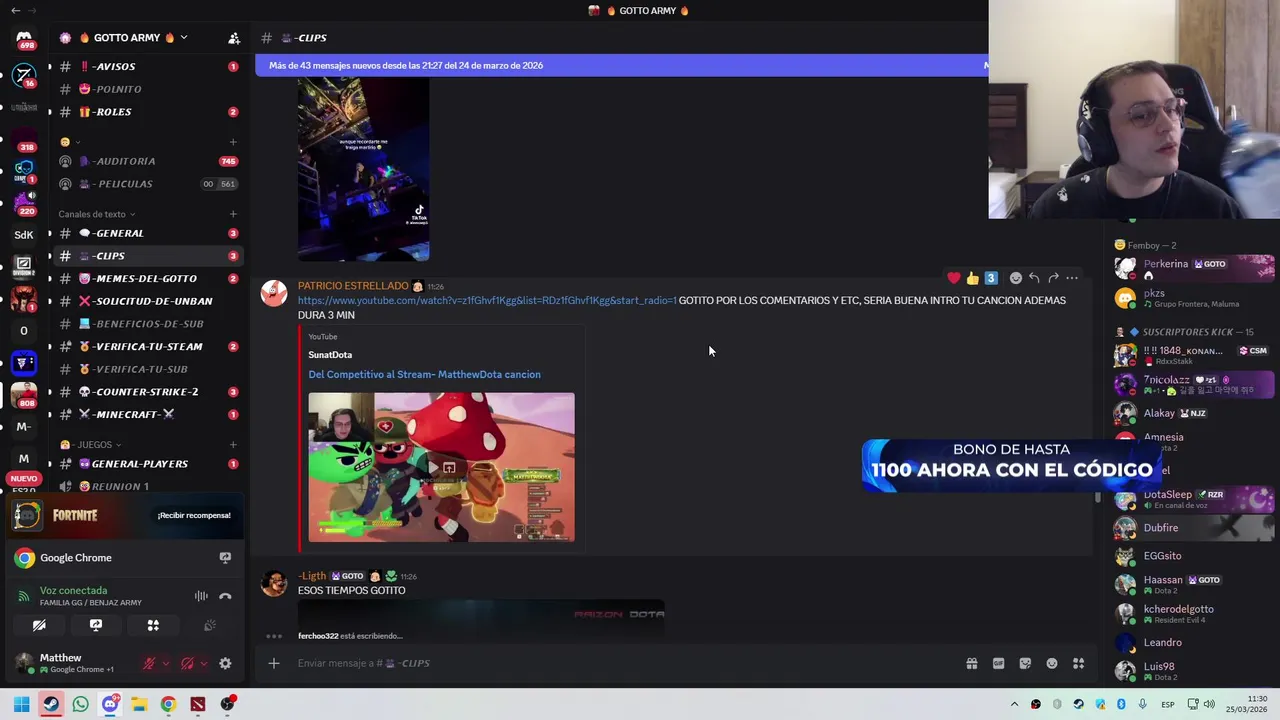The width and height of the screenshot is (1280, 720).
Task: Open microphone input device dropdown arrow
Action: tap(166, 663)
